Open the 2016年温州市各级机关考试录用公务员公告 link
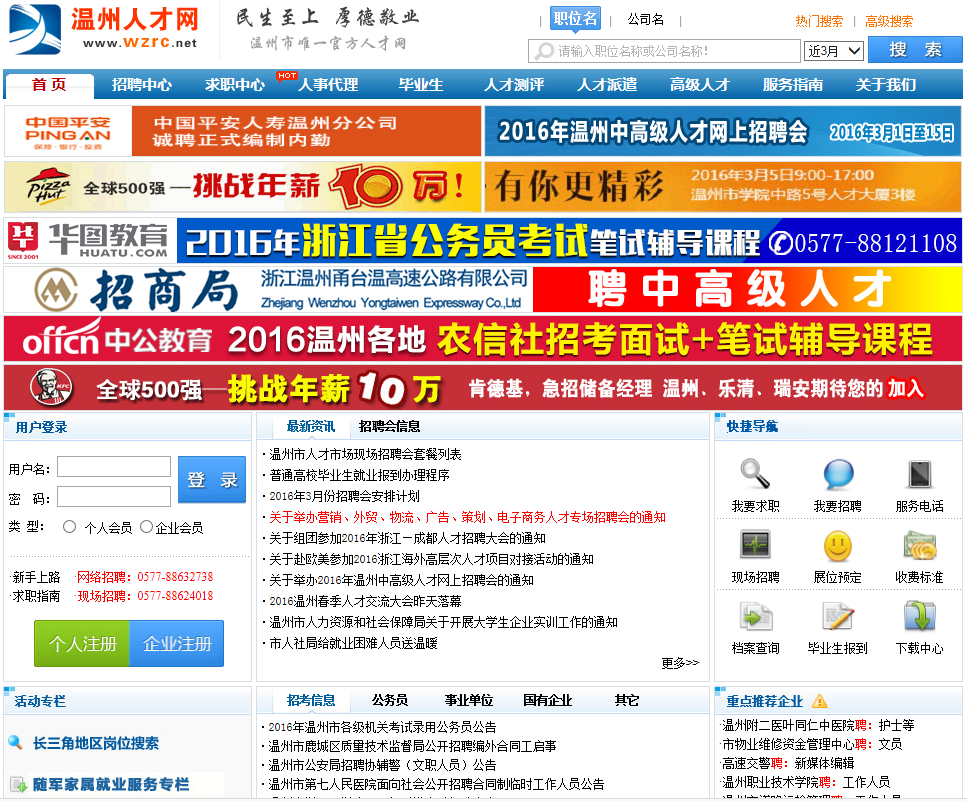The height and width of the screenshot is (801, 967). coord(382,727)
